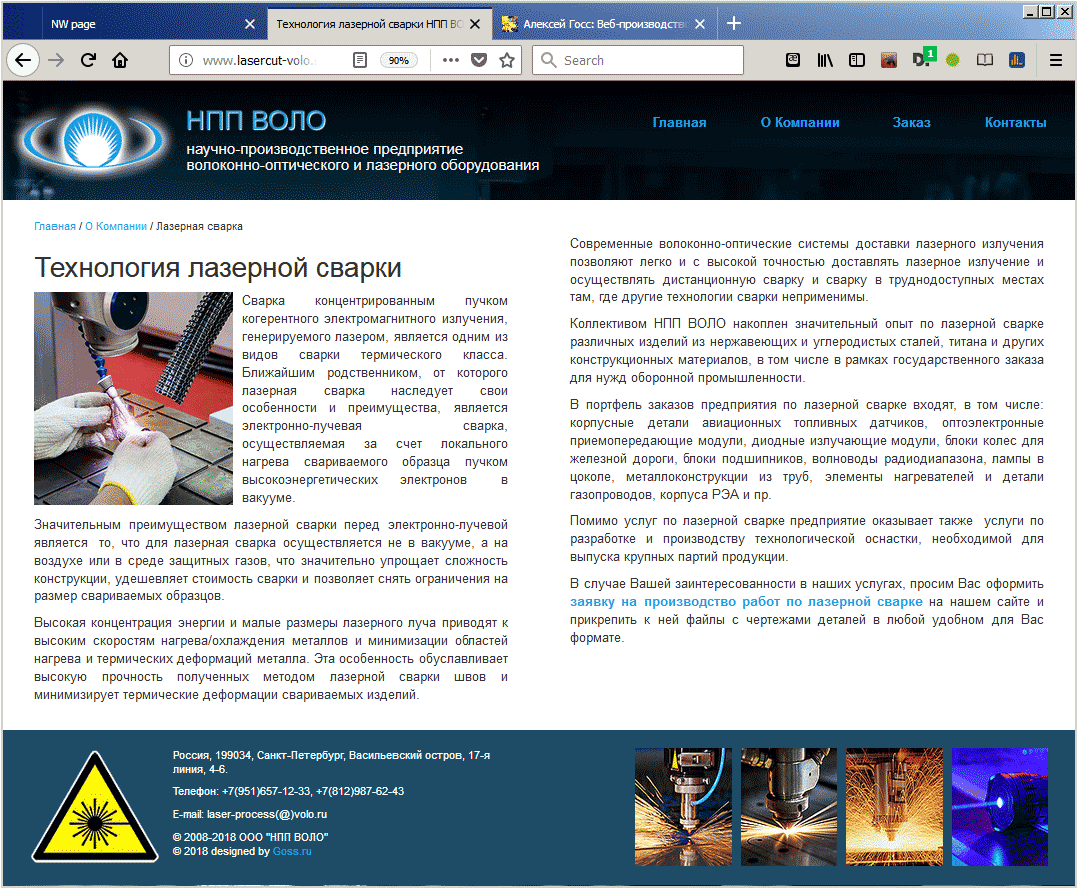Close the Алексей Госс tab
The image size is (1077, 888).
(699, 24)
